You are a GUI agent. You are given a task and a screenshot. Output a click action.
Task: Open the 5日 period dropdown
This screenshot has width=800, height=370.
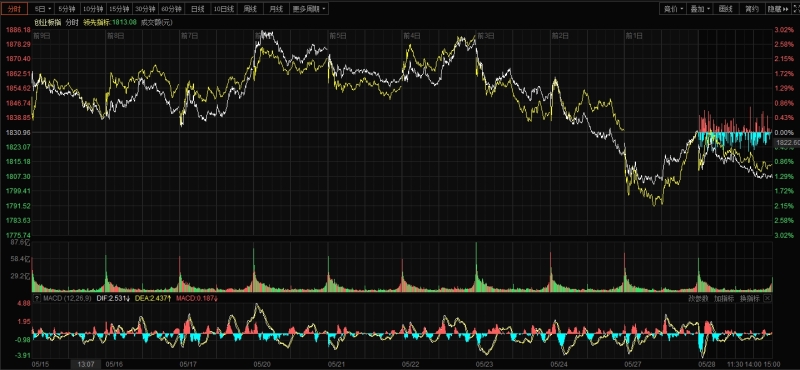(x=42, y=9)
